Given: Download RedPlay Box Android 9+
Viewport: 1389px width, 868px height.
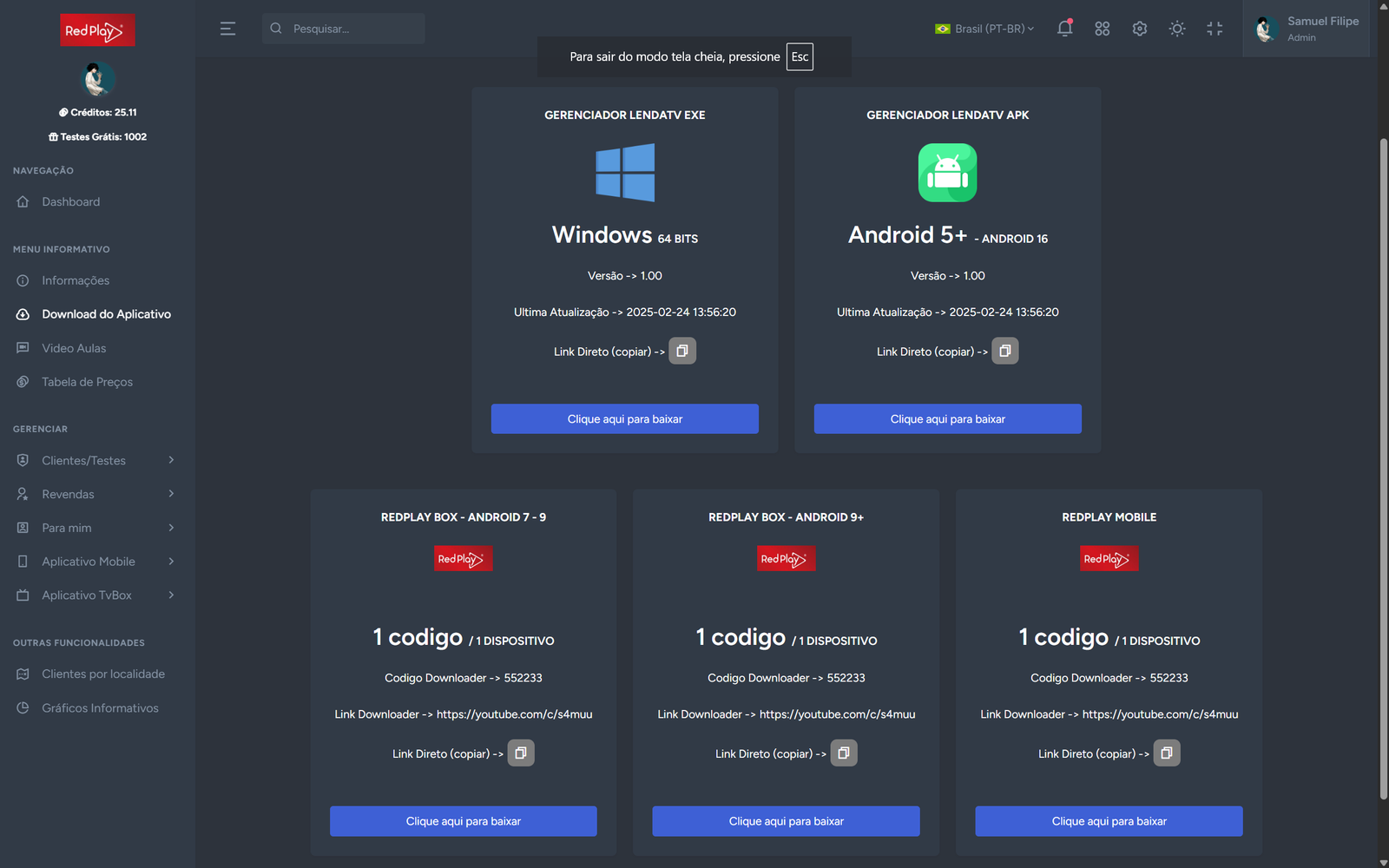Looking at the screenshot, I should [x=787, y=821].
